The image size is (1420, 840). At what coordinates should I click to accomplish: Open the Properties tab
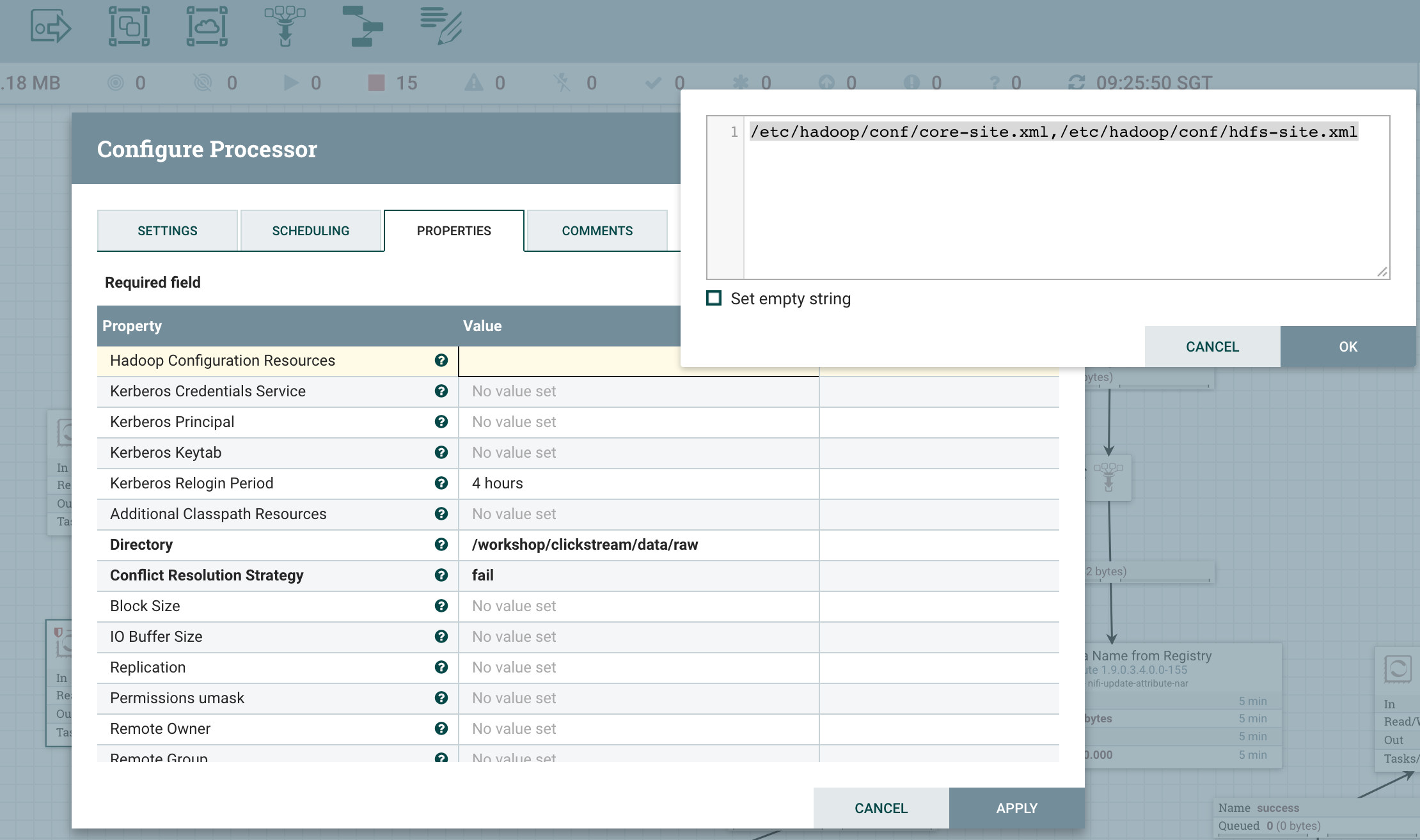[x=454, y=231]
